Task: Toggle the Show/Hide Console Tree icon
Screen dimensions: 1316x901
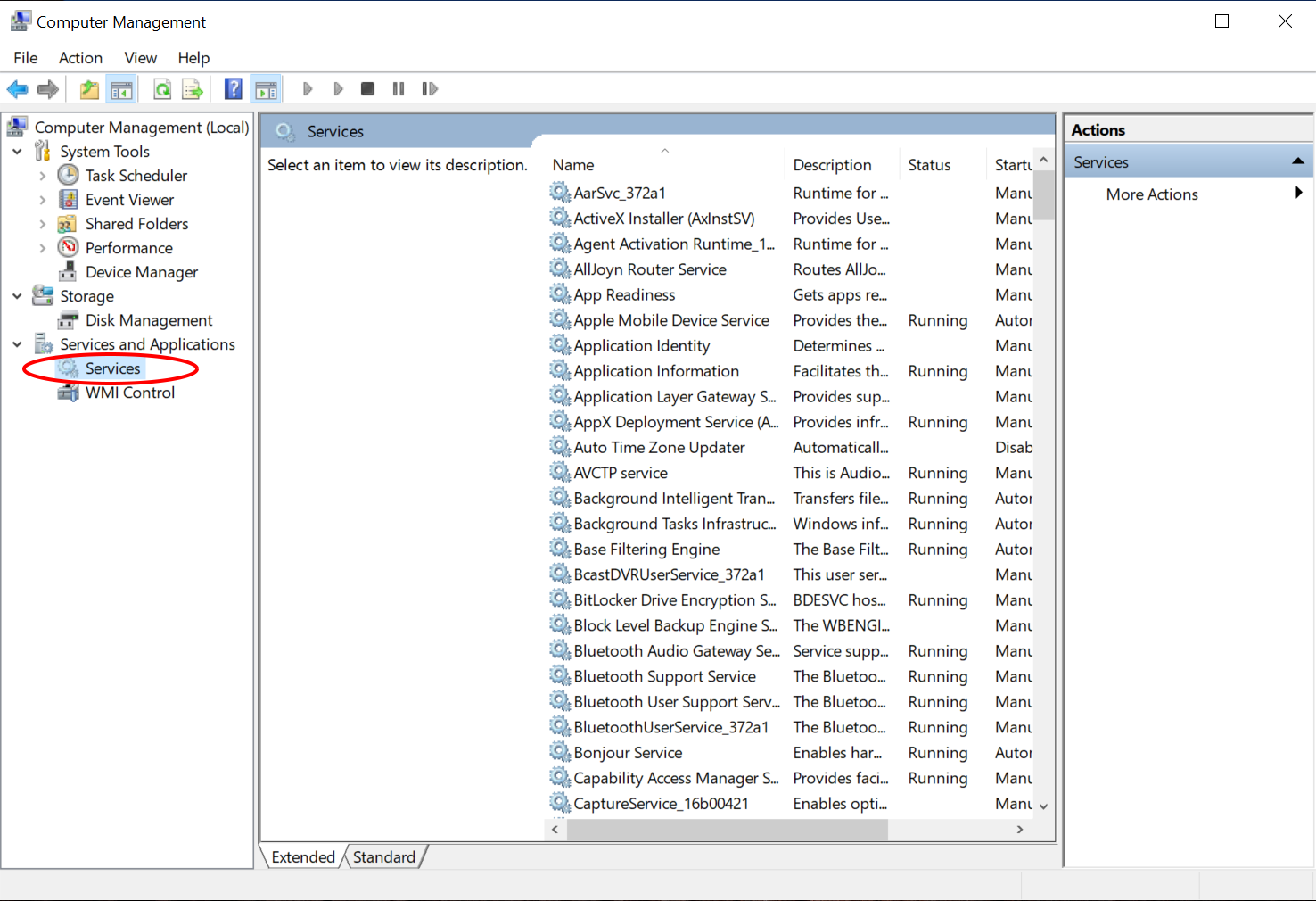Action: [x=121, y=89]
